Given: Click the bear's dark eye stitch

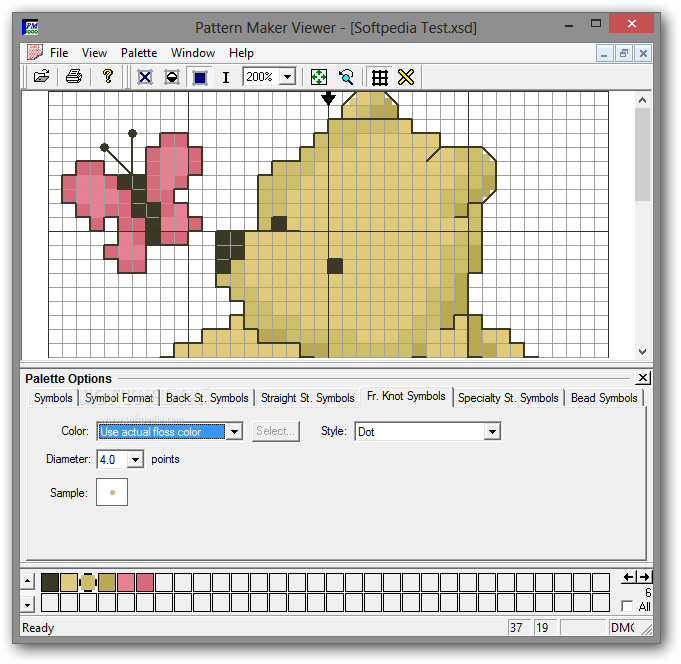Looking at the screenshot, I should click(x=335, y=266).
